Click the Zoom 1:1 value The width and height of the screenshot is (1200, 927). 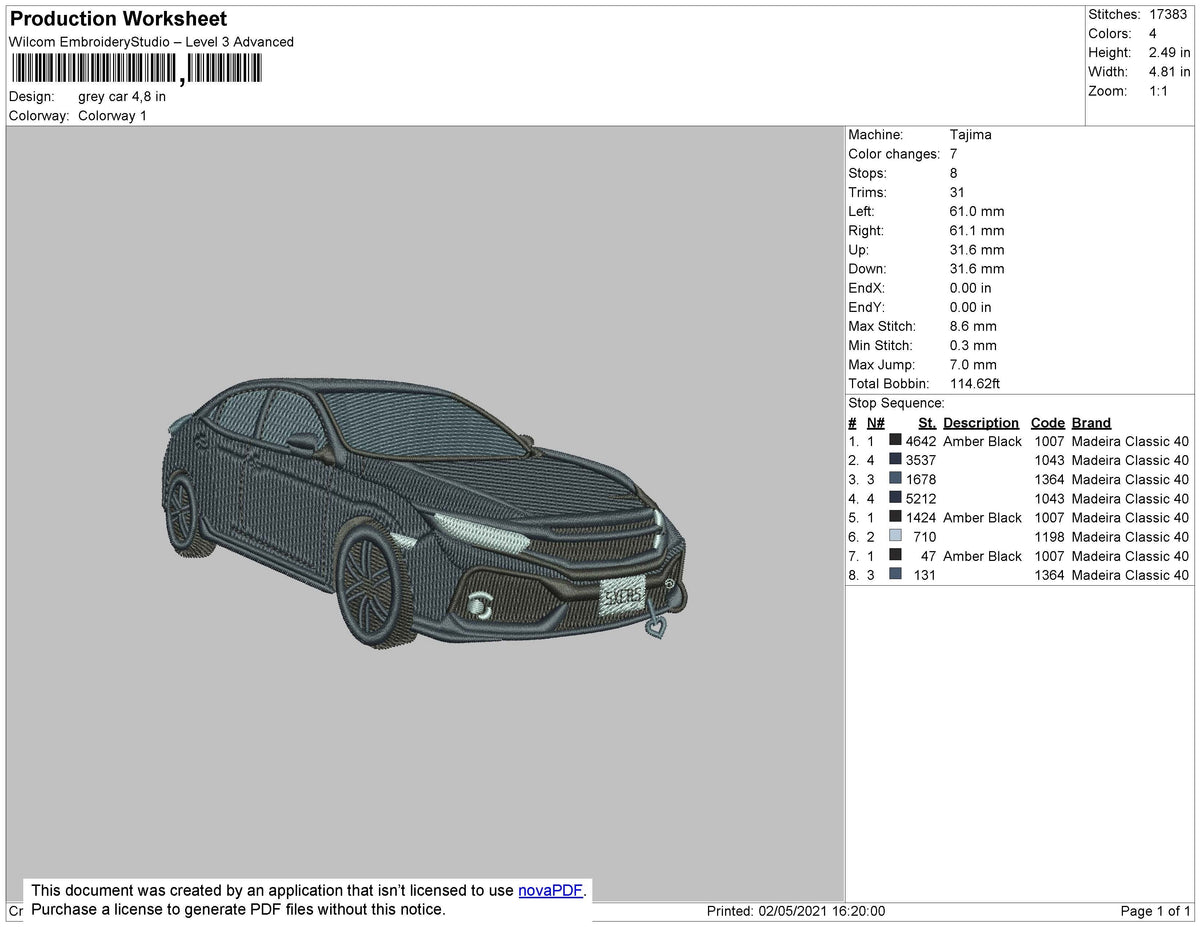coord(1160,91)
